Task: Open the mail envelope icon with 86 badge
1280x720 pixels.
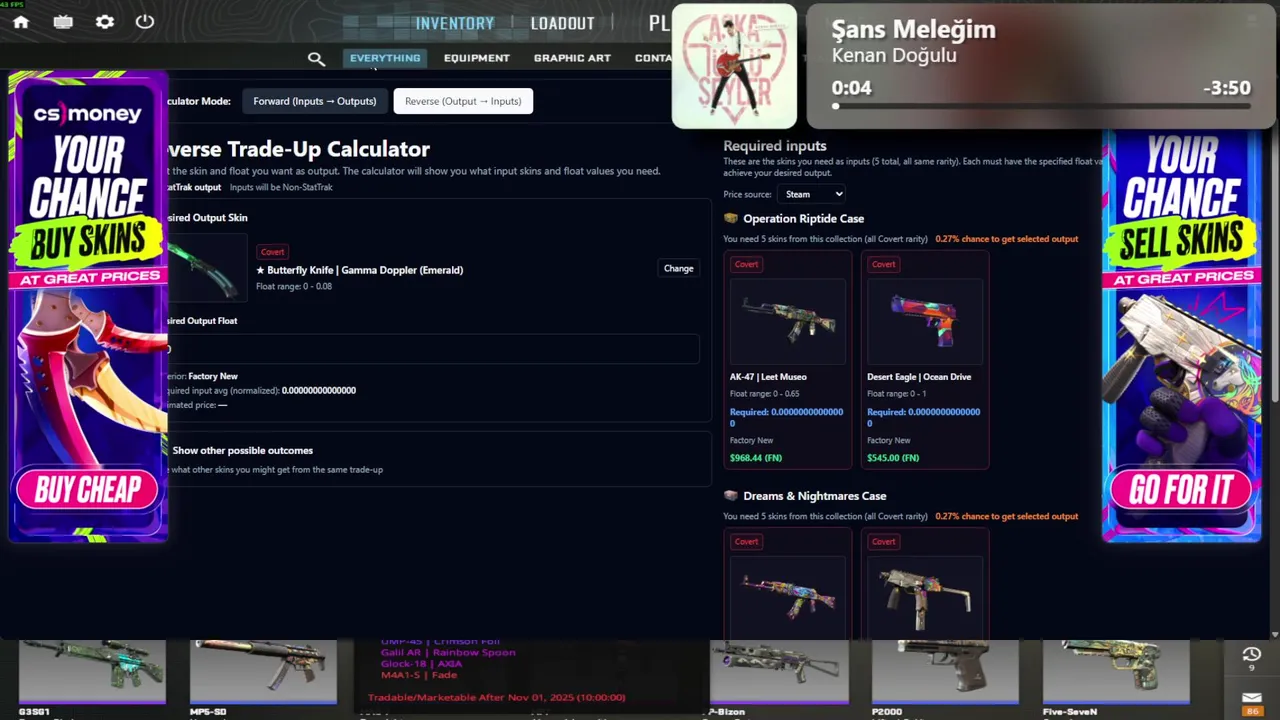Action: click(1251, 699)
